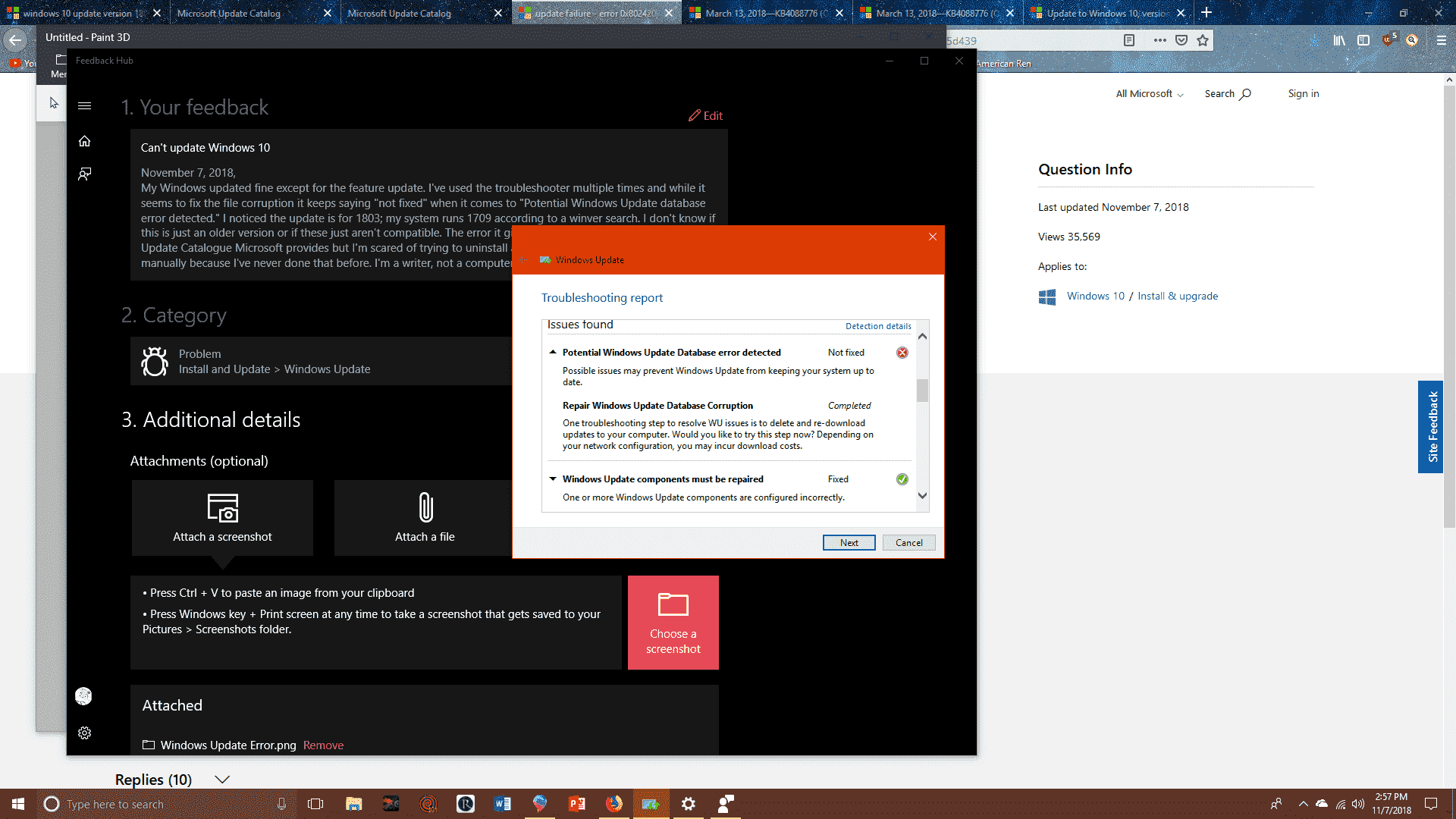Click Next in the Windows Update troubleshooter
This screenshot has width=1456, height=819.
pos(849,543)
